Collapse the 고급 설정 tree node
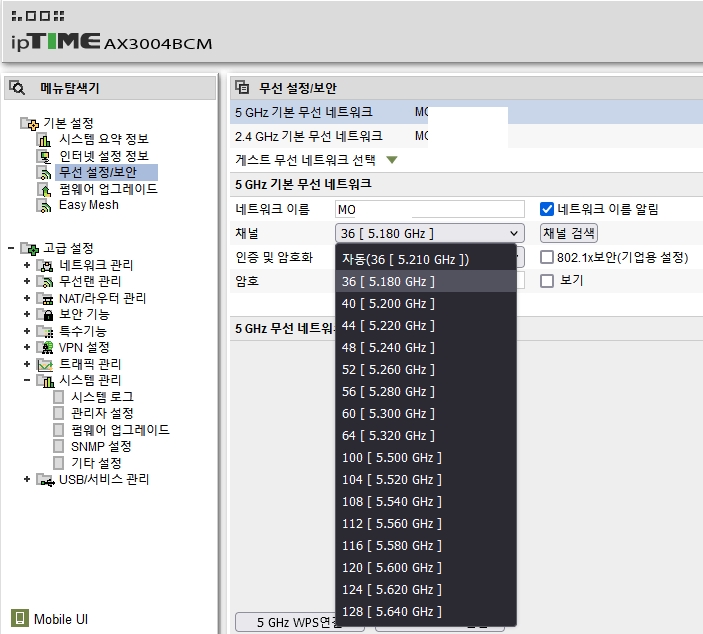The height and width of the screenshot is (634, 703). 11,248
